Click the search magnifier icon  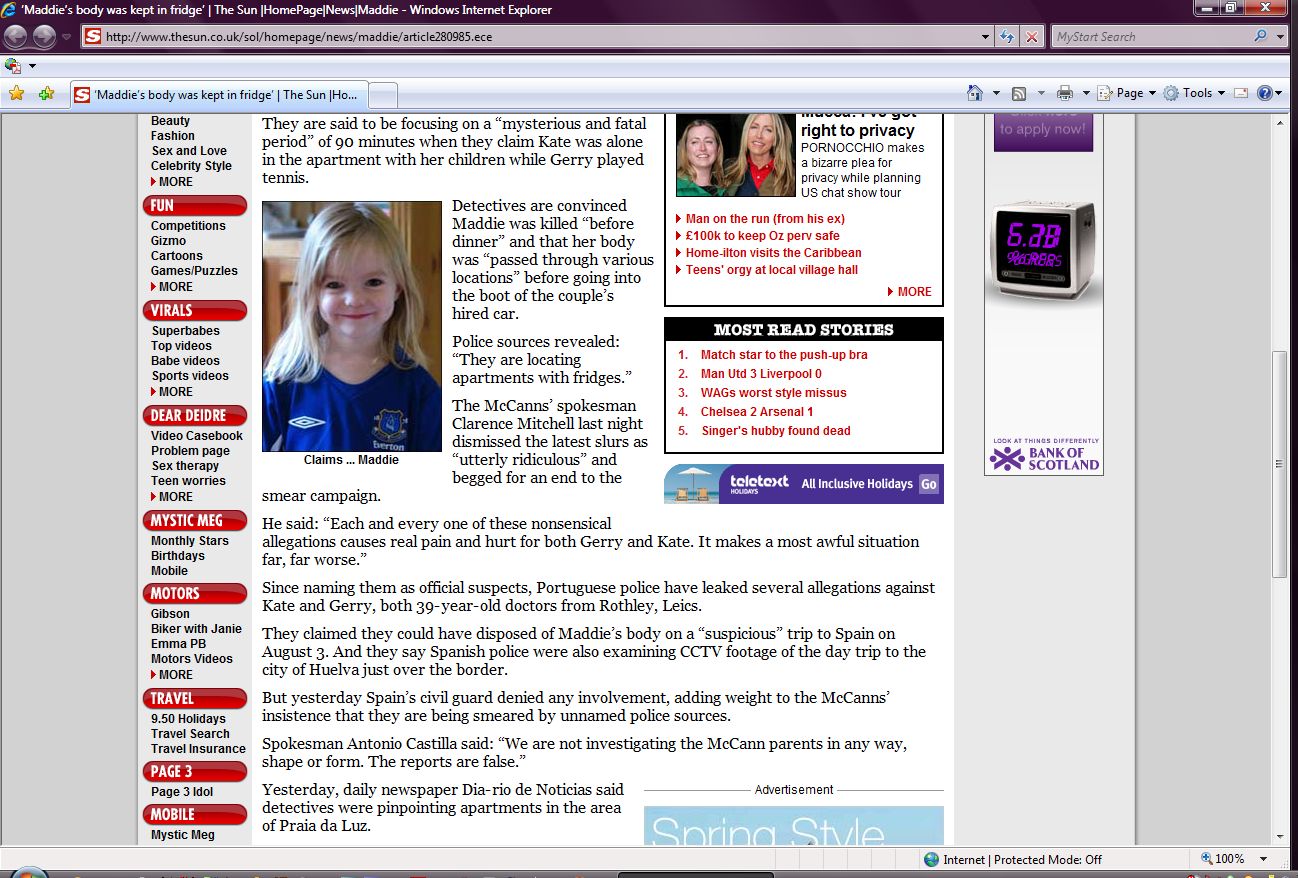pos(1260,37)
